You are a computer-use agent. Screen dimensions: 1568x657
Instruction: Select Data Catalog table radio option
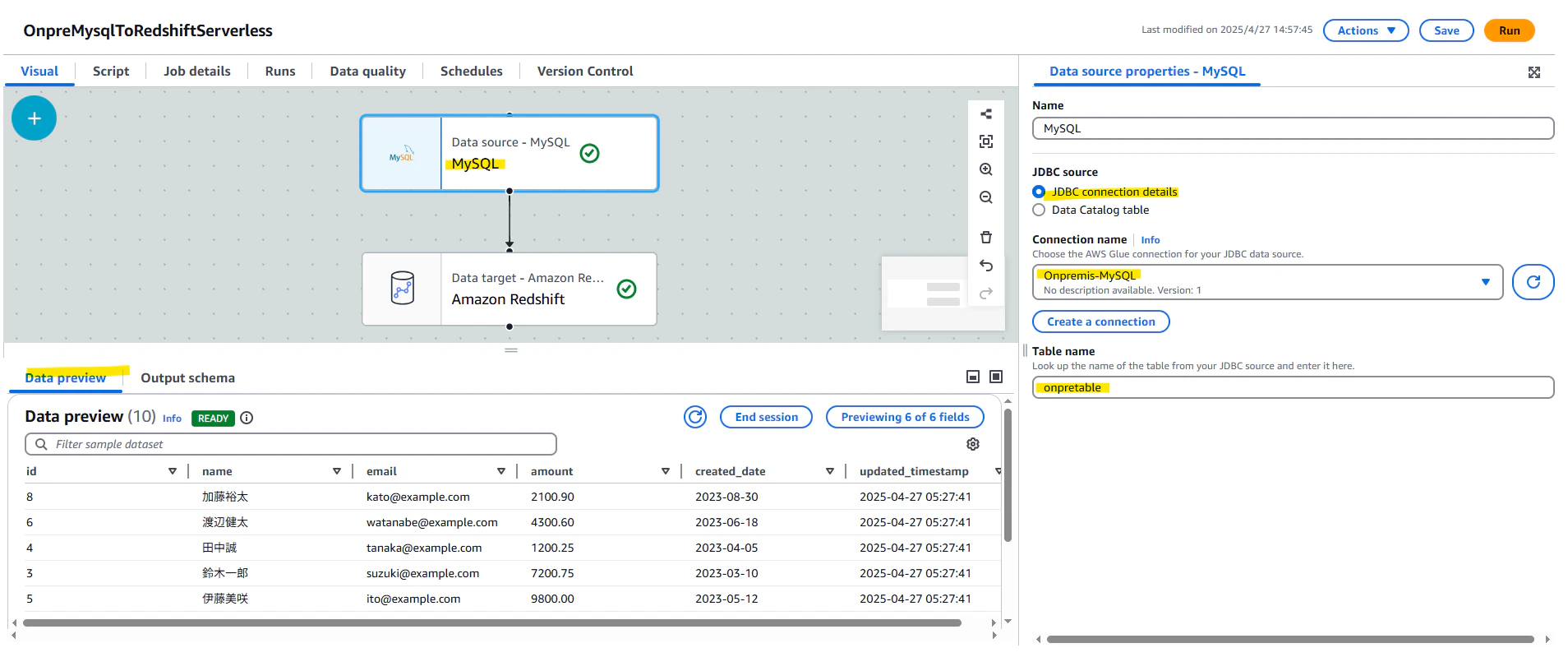[x=1039, y=210]
